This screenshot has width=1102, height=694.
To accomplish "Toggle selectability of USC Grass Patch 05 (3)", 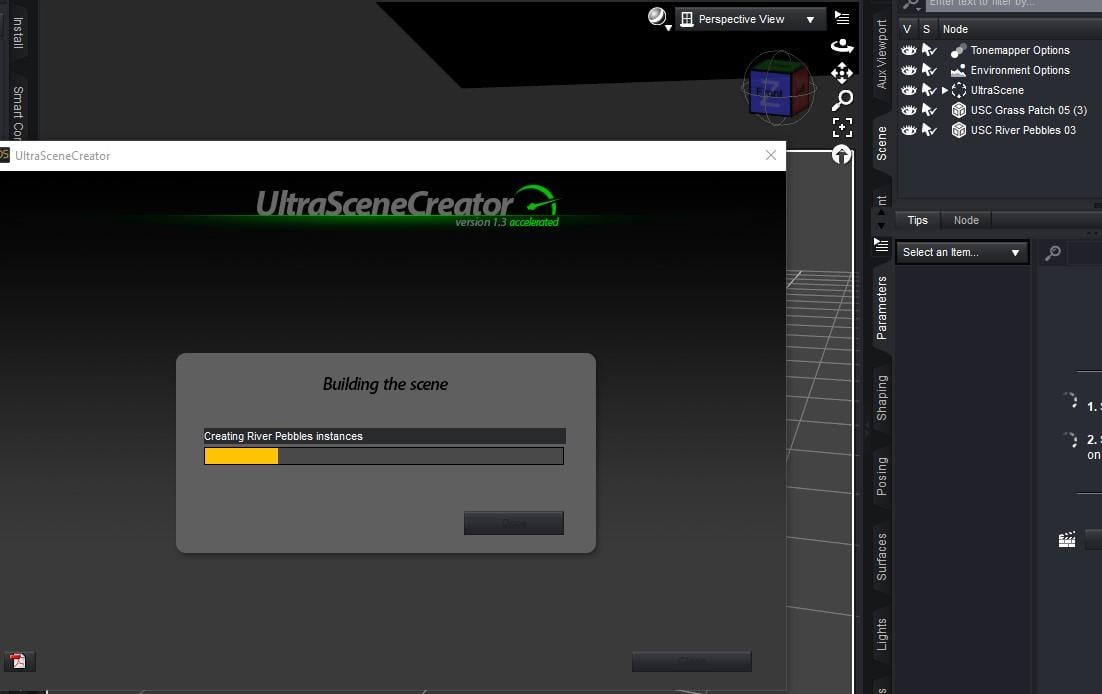I will (929, 110).
